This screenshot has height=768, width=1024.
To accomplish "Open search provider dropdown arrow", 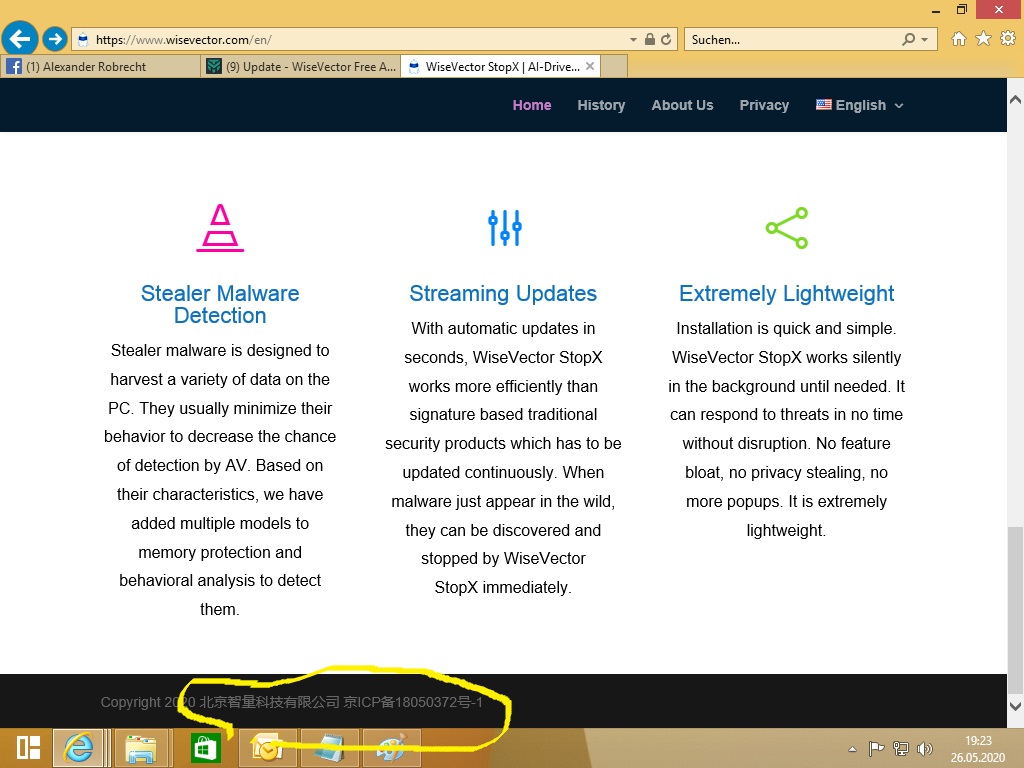I will pyautogui.click(x=924, y=40).
